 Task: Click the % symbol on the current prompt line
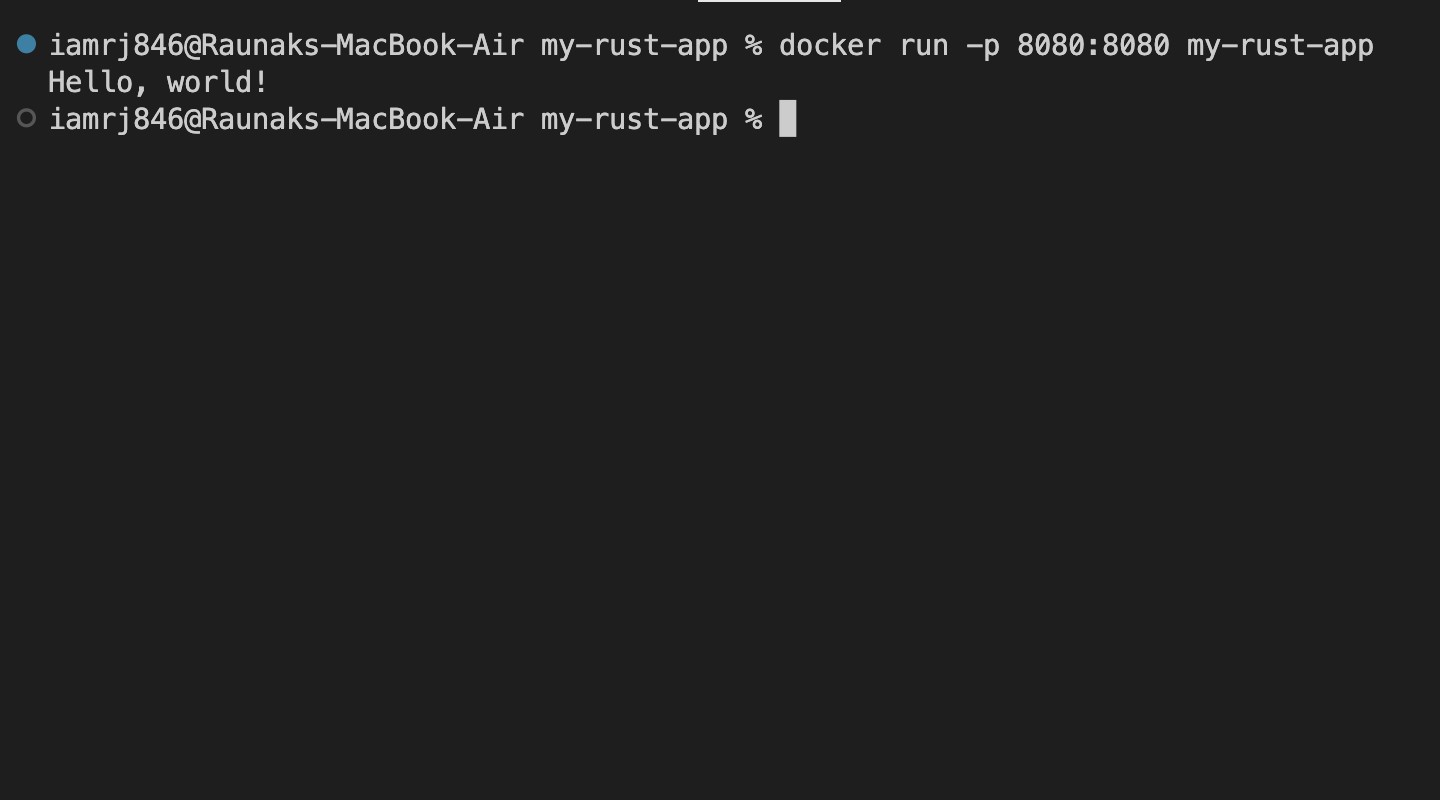pyautogui.click(x=753, y=120)
